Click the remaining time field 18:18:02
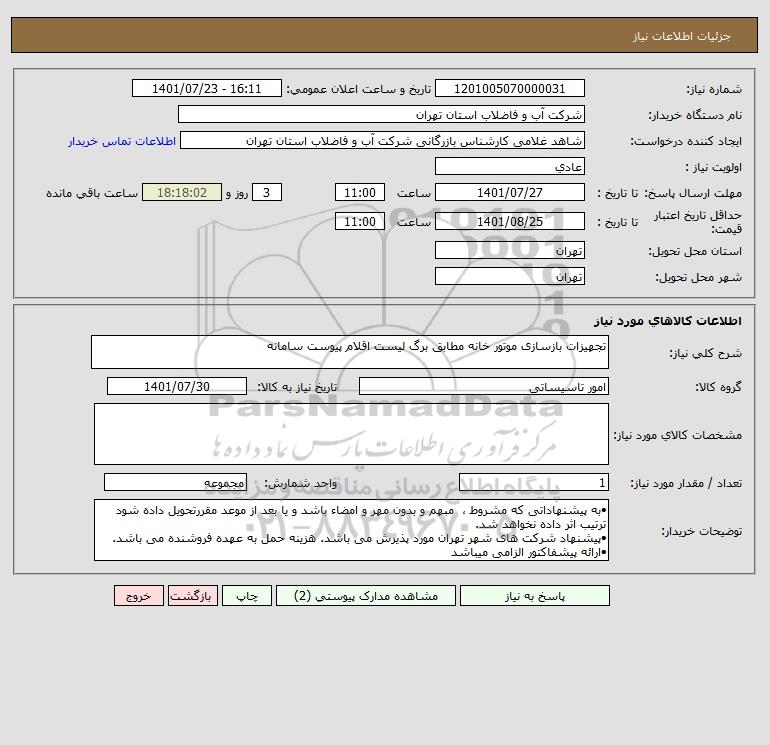 (x=182, y=193)
